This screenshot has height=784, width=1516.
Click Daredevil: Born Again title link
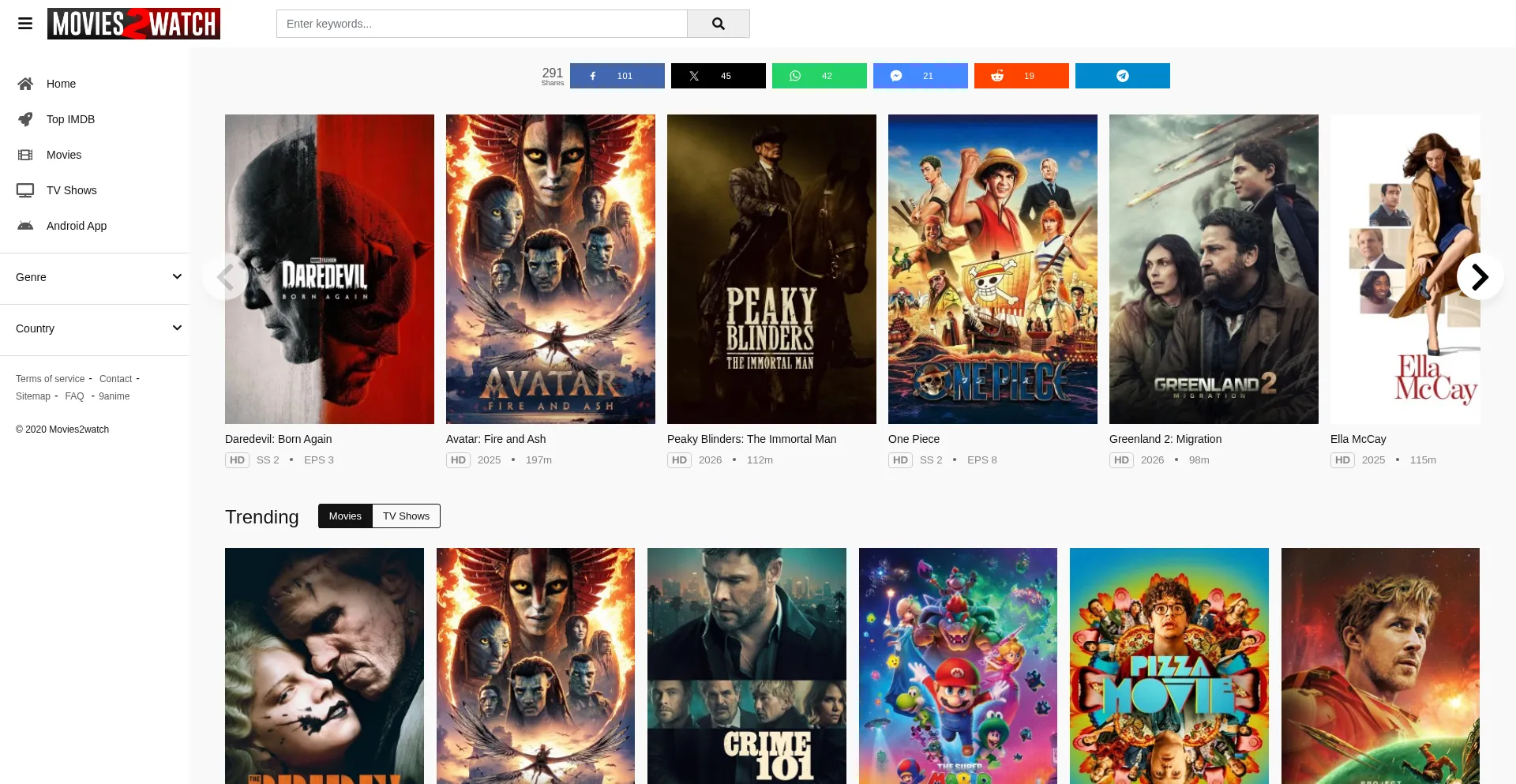click(279, 439)
